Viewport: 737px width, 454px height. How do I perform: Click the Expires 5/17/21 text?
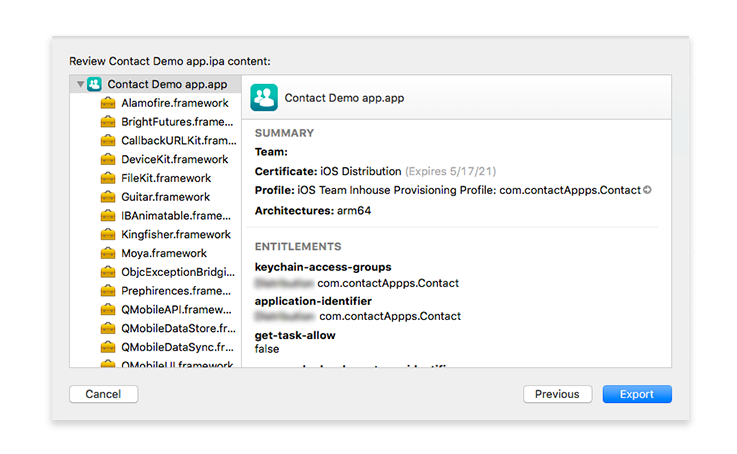pyautogui.click(x=450, y=171)
